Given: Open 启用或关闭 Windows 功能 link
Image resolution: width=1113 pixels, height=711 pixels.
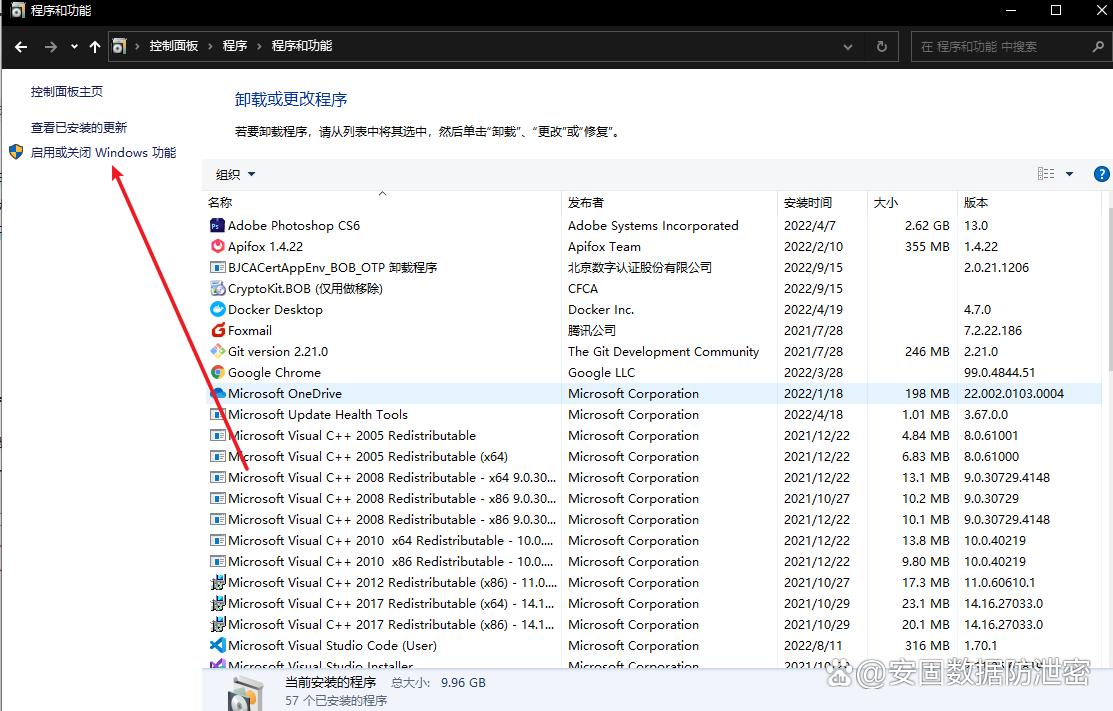Looking at the screenshot, I should coord(103,153).
